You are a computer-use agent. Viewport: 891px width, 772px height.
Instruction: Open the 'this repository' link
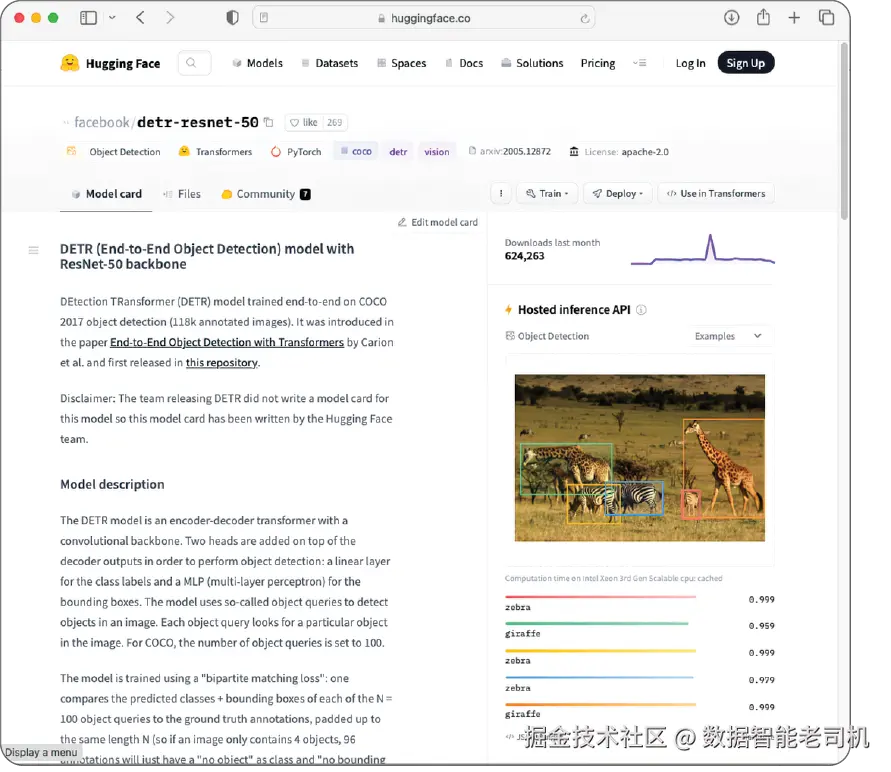click(x=222, y=362)
